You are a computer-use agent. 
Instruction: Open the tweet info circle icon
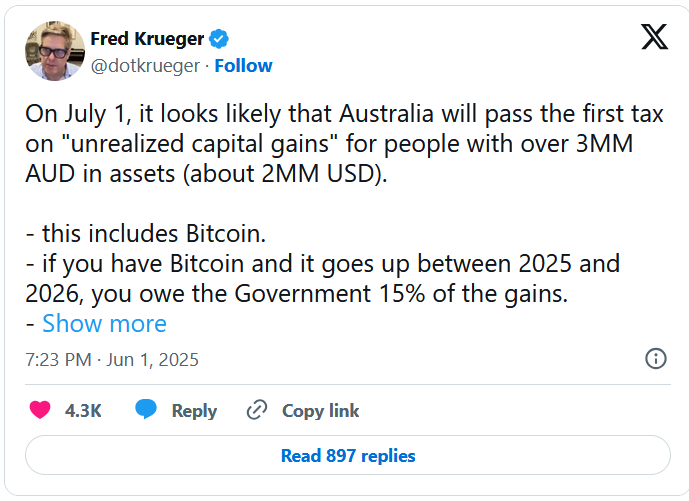[656, 358]
